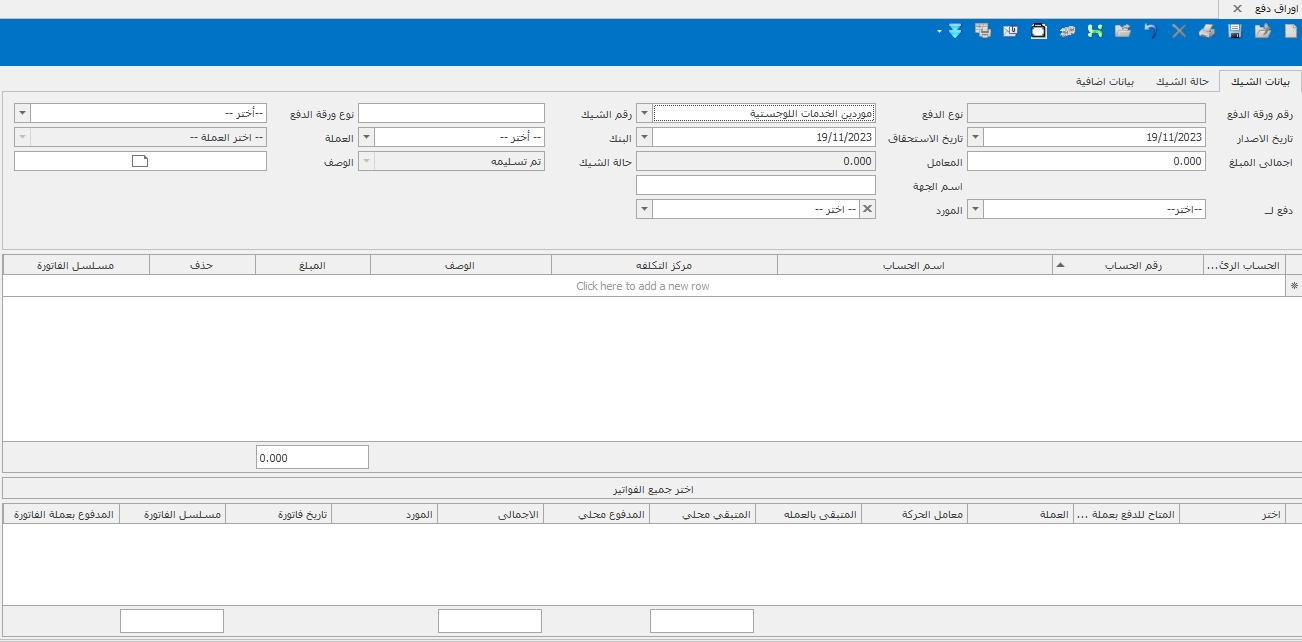
Task: Click the new blank document icon
Action: pos(1290,31)
